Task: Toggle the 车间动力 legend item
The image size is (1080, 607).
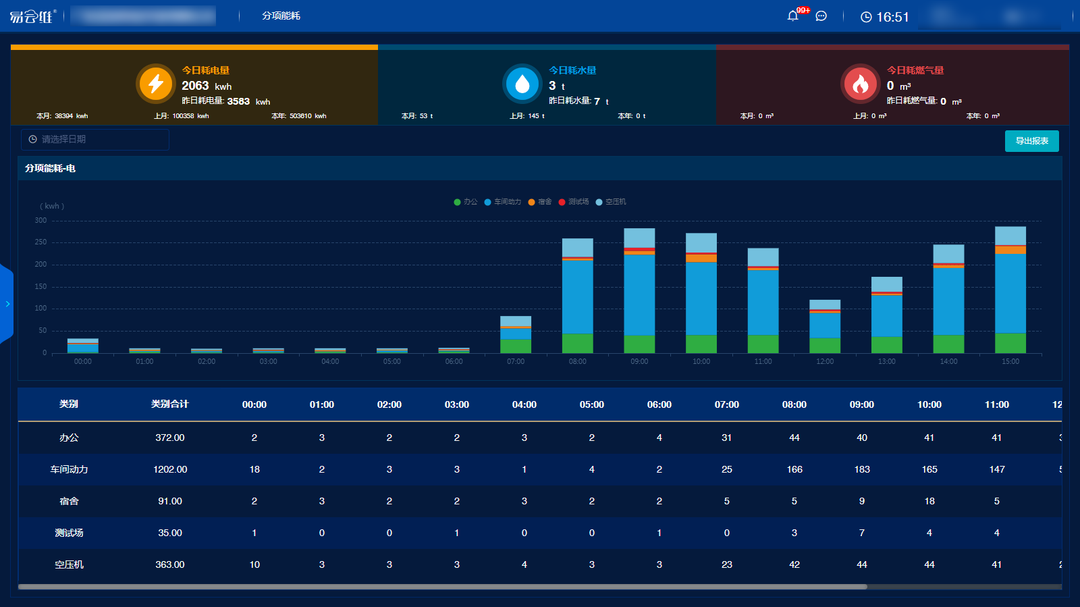Action: [503, 202]
